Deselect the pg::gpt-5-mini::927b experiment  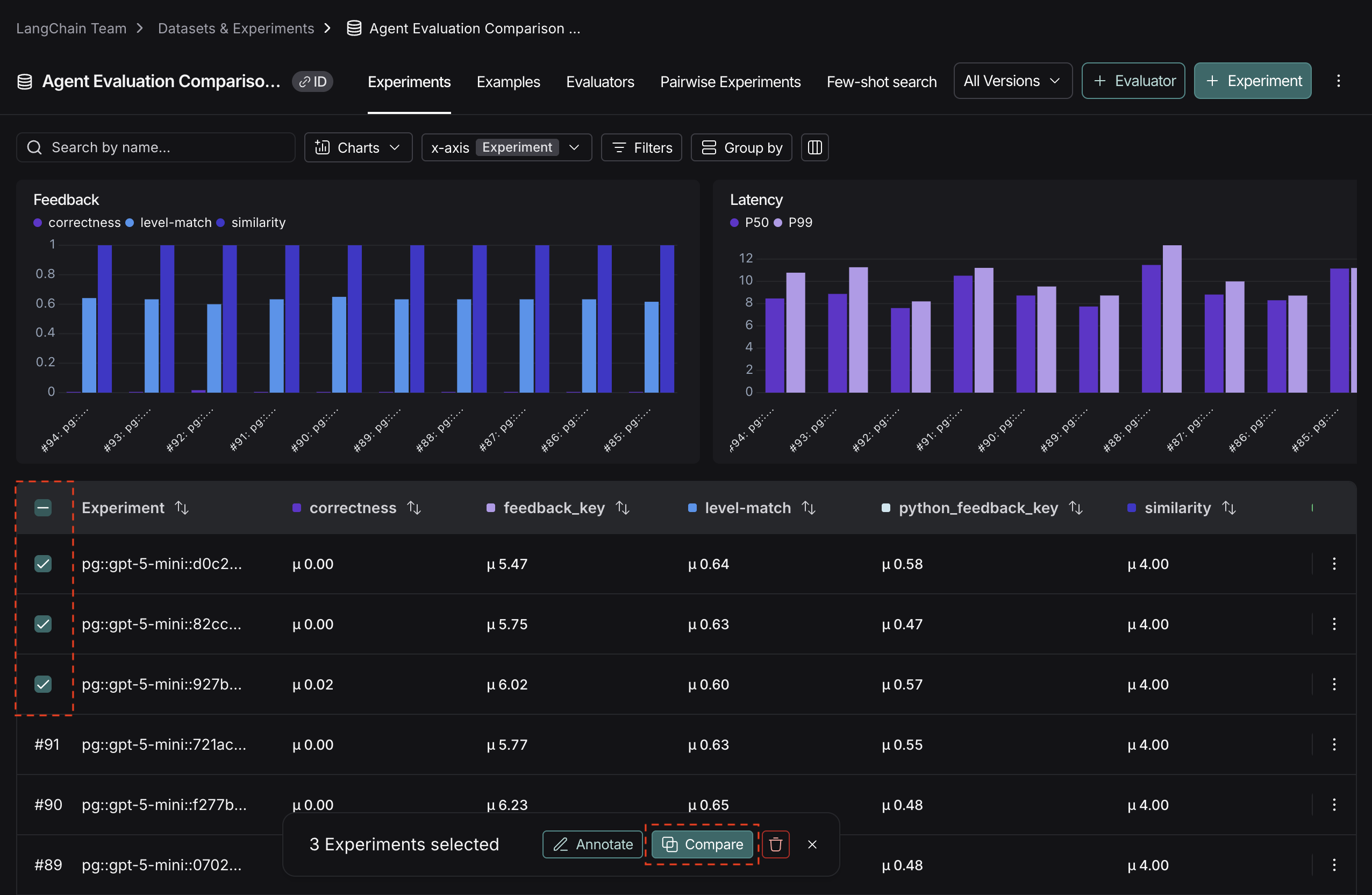click(42, 684)
